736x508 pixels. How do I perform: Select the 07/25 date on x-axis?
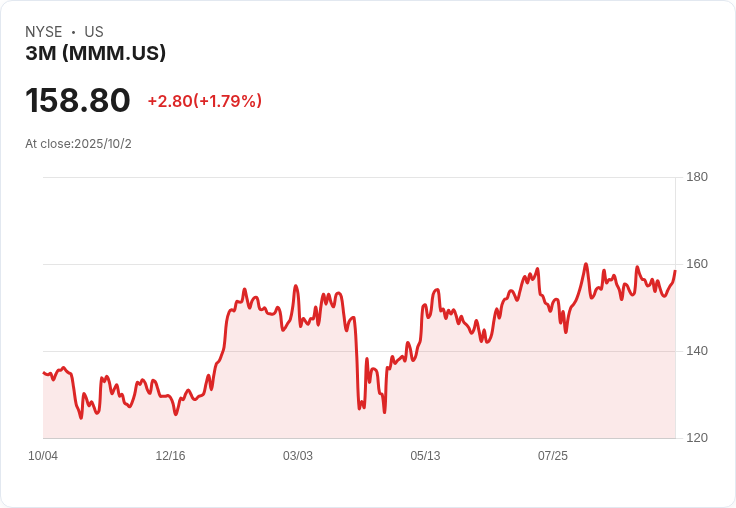(553, 456)
